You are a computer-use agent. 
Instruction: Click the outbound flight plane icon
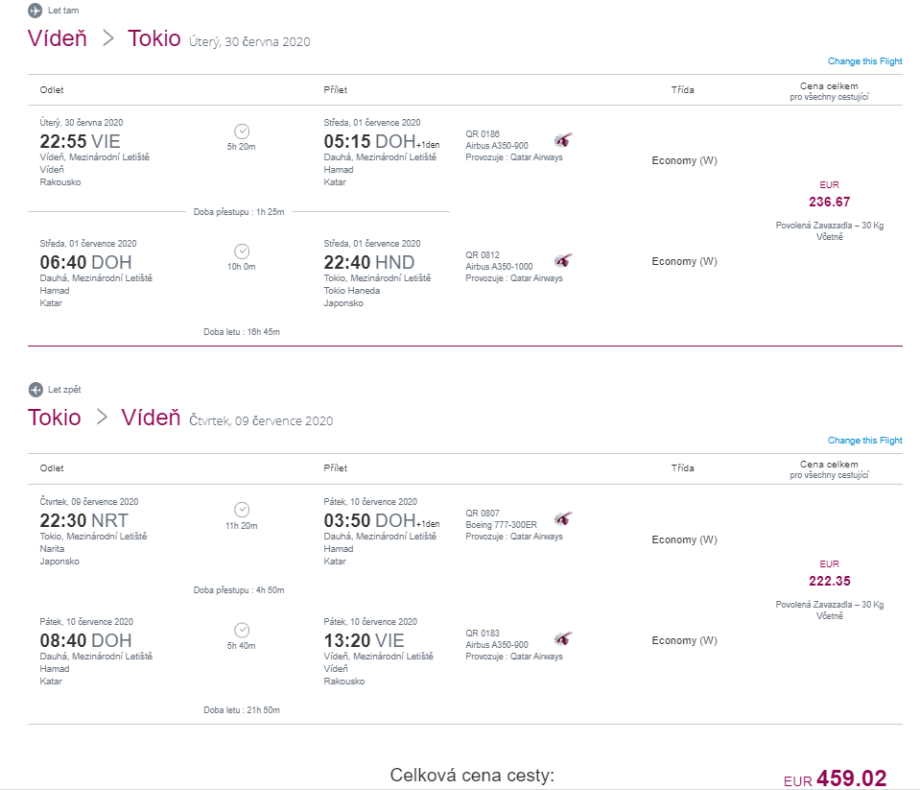(35, 11)
